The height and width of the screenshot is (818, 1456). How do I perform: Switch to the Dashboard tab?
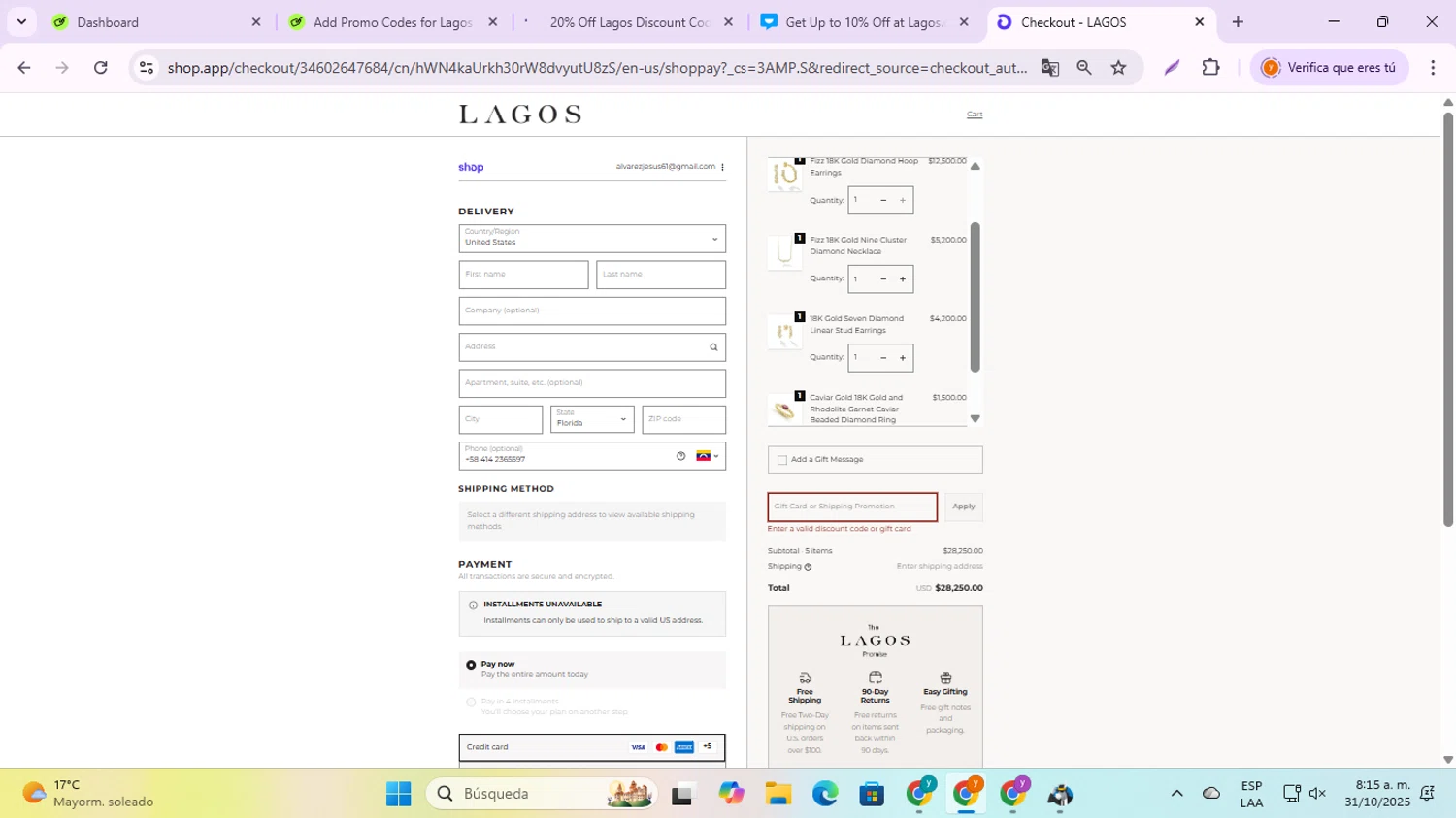[x=157, y=22]
